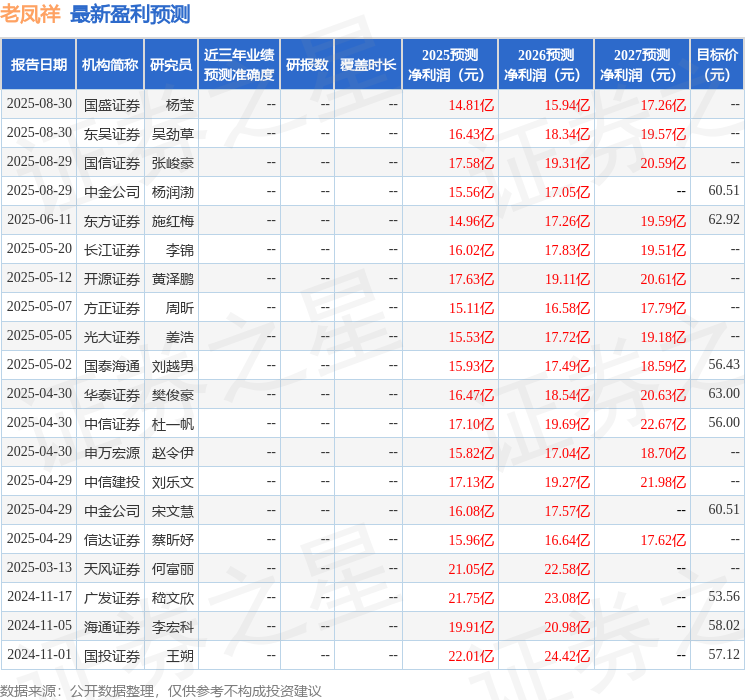Select 国泰海通 institution cell
The height and width of the screenshot is (700, 745).
pos(112,366)
